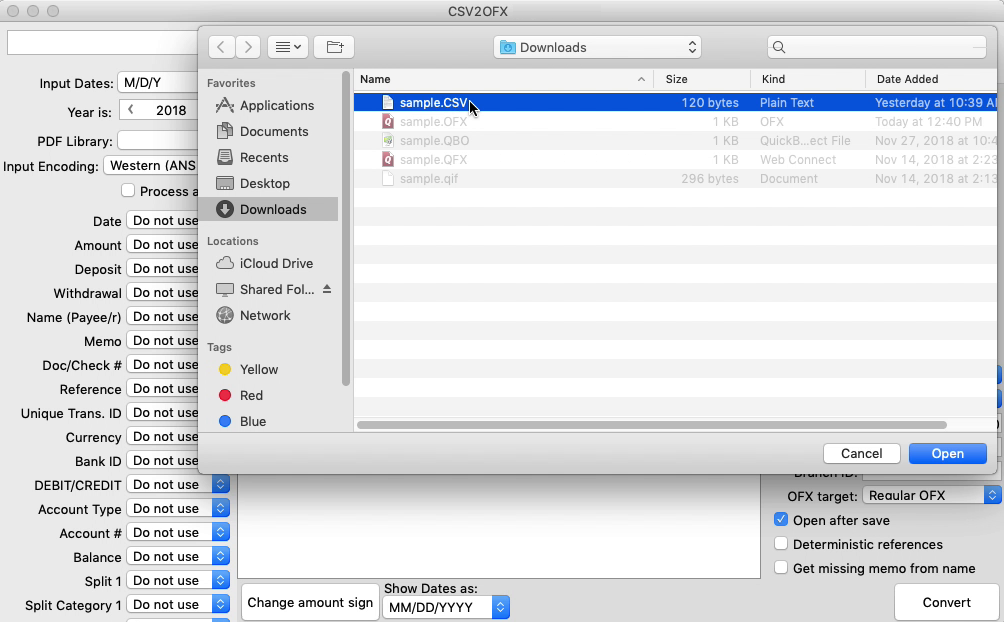Open the DEBIT/CREDIT mapping dropdown
The image size is (1004, 622).
177,484
